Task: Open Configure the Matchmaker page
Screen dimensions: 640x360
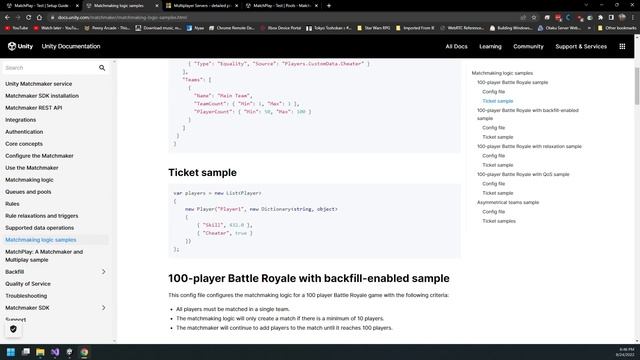Action: [39, 156]
